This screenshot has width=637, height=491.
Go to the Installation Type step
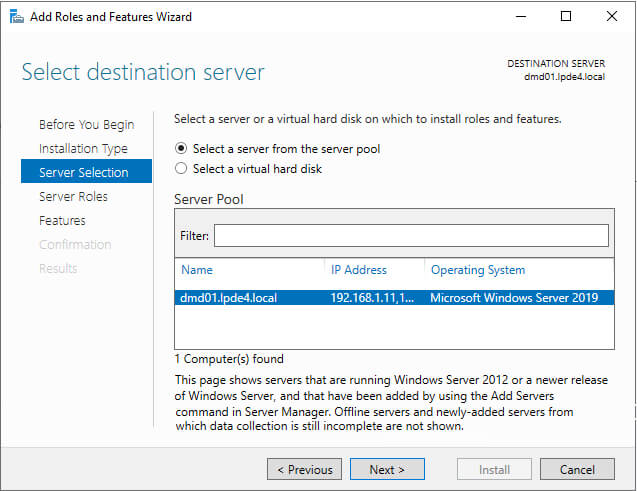click(83, 149)
